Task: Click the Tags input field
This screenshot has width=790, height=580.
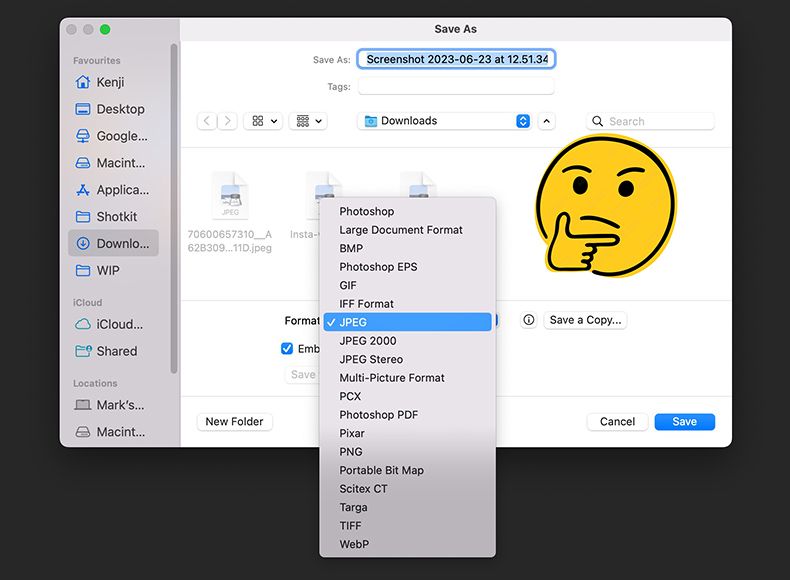Action: pos(456,87)
